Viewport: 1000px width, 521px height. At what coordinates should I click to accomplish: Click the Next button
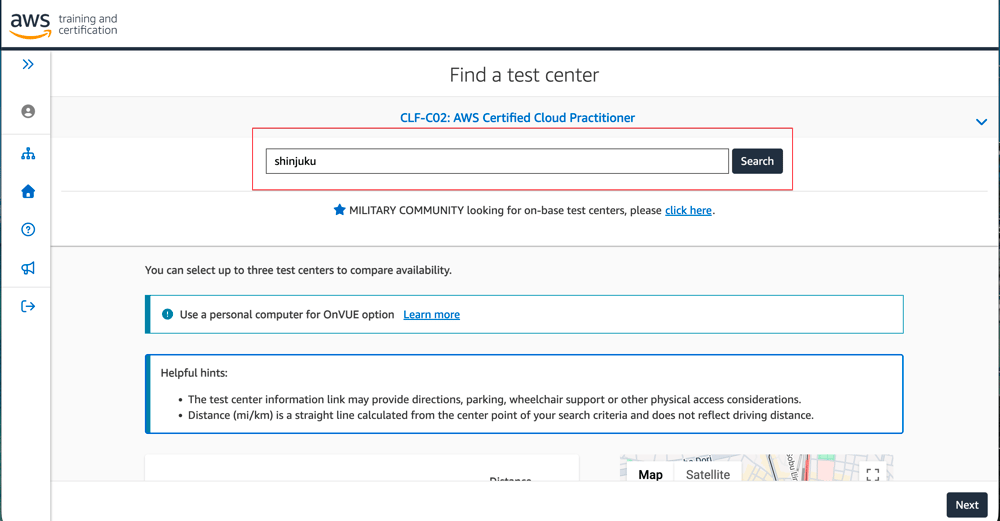pos(967,505)
